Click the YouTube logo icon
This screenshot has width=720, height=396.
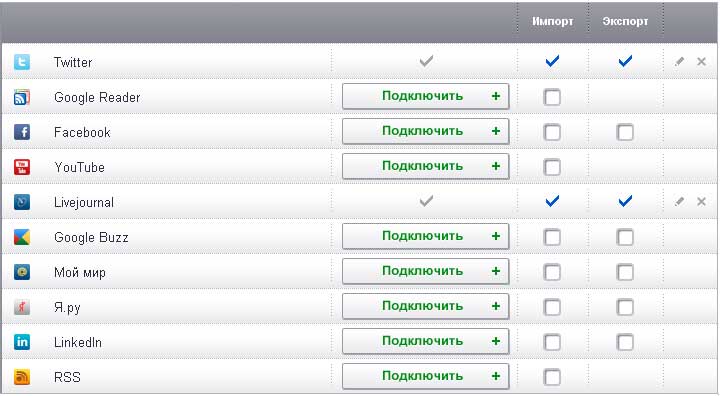(x=22, y=167)
